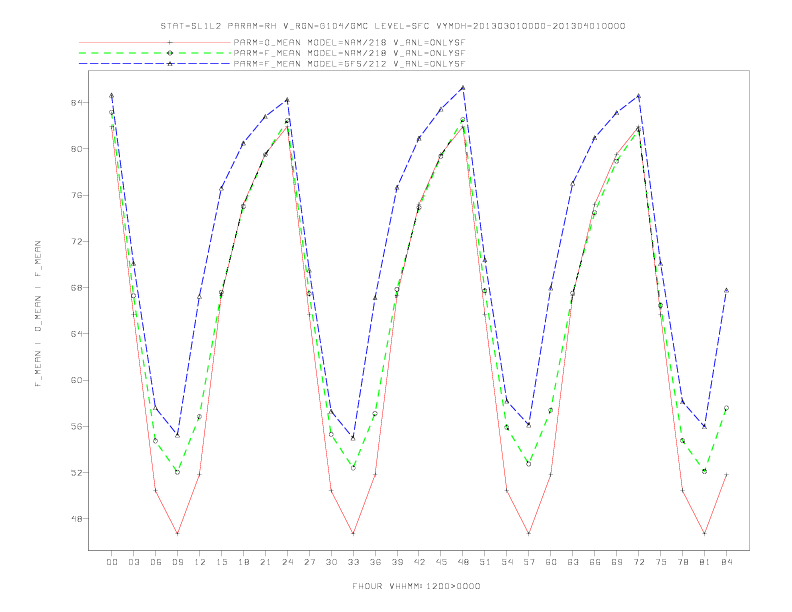Click y-axis tick label 72
Image resolution: width=792 pixels, height=612 pixels.
(76, 241)
